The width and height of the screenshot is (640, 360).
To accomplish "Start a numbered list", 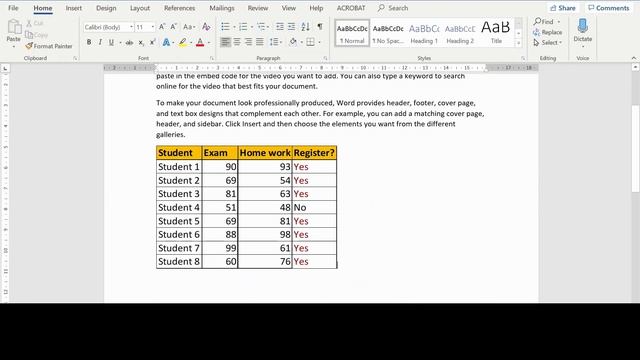I will (243, 27).
